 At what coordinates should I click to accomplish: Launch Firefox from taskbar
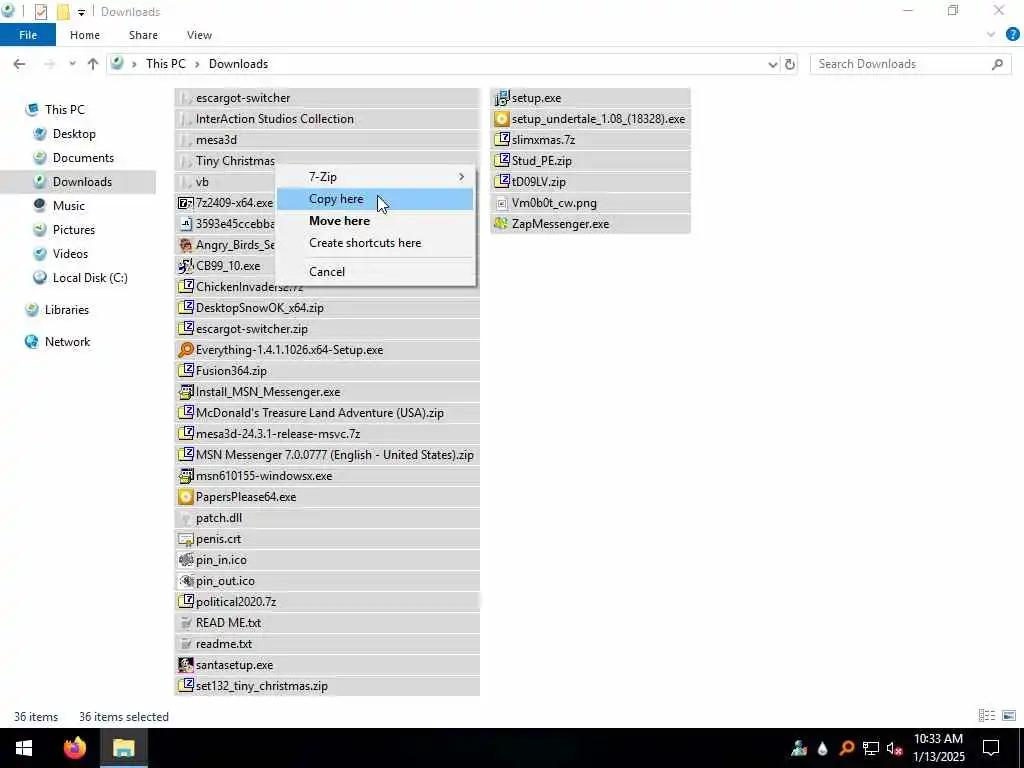pos(74,748)
